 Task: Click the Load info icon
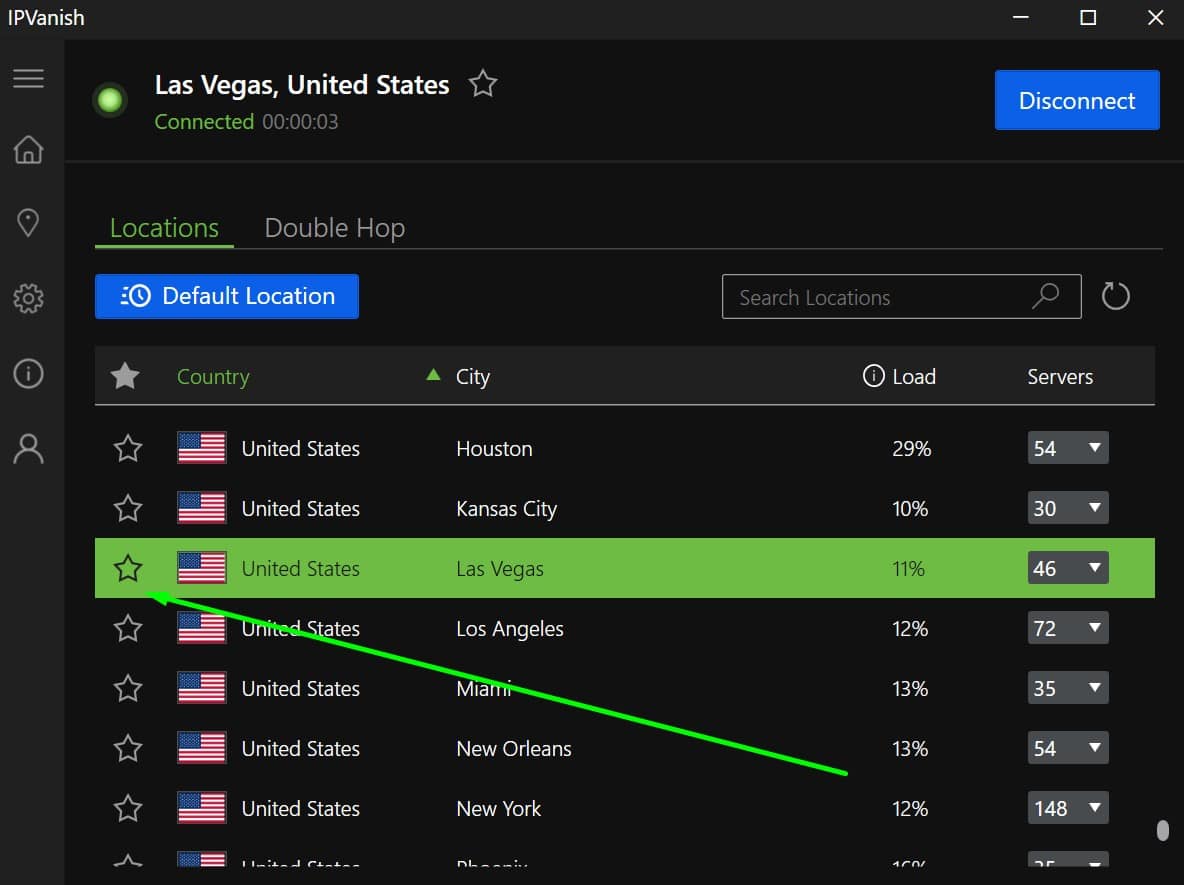coord(873,375)
